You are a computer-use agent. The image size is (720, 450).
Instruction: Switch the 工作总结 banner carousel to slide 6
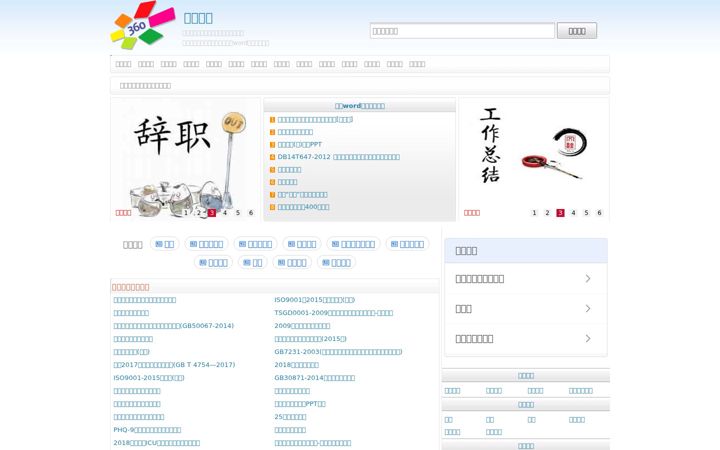599,213
